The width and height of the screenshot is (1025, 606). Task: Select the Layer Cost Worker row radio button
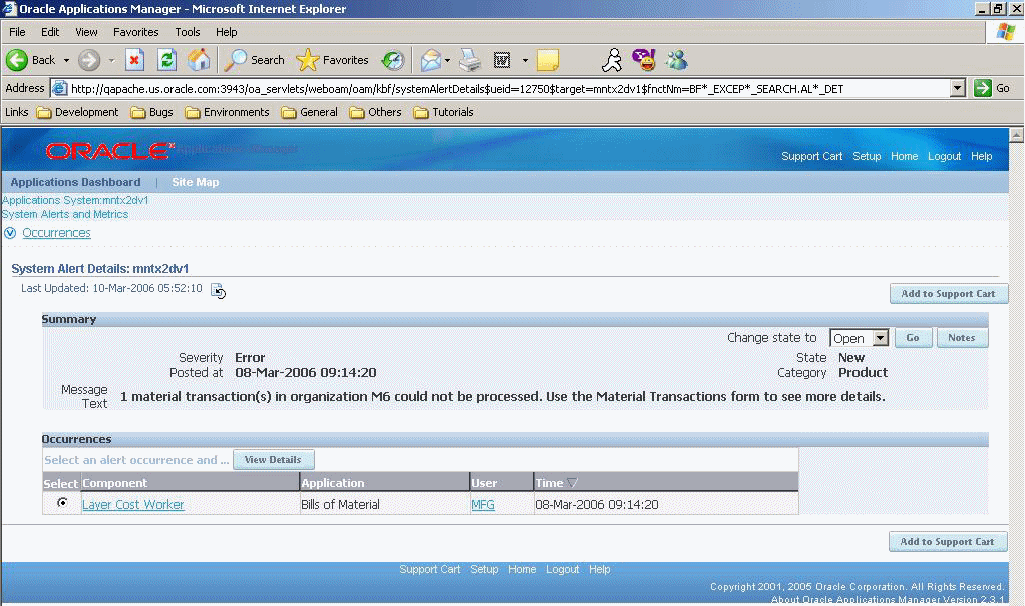click(62, 503)
